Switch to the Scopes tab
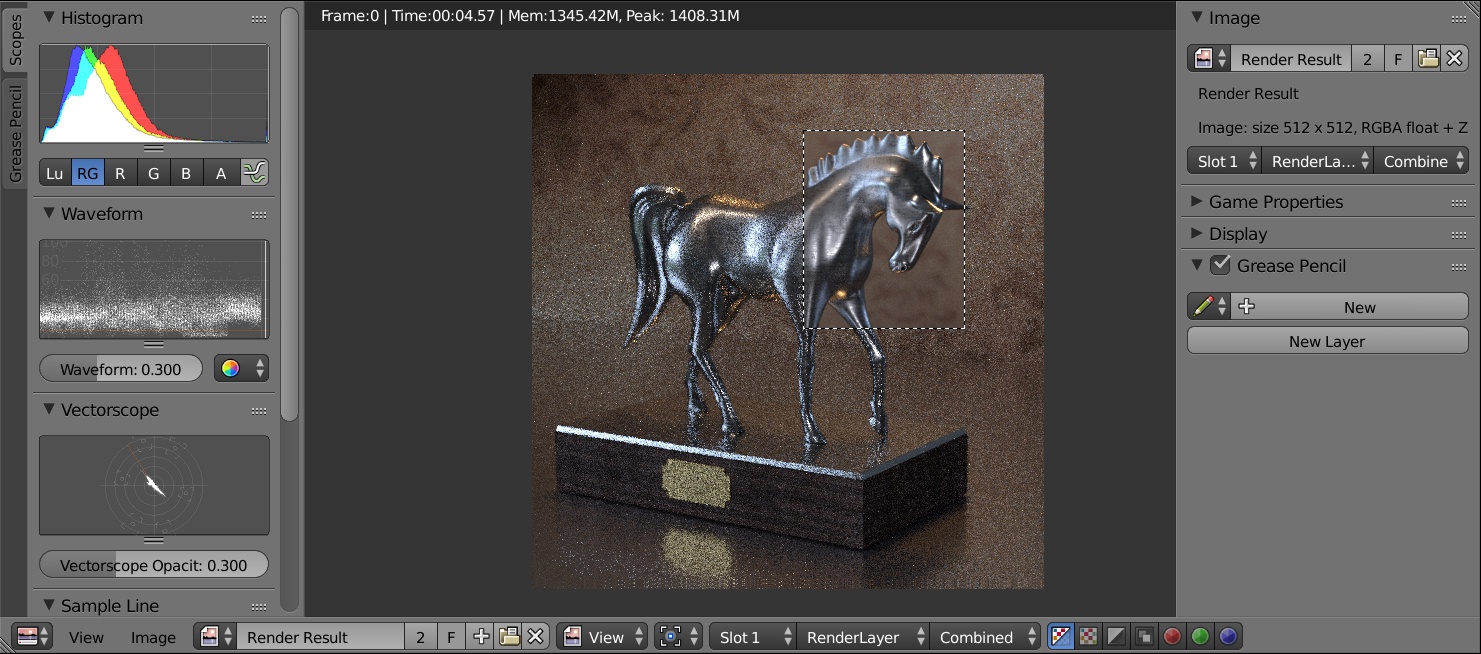The image size is (1481, 654). (x=15, y=40)
